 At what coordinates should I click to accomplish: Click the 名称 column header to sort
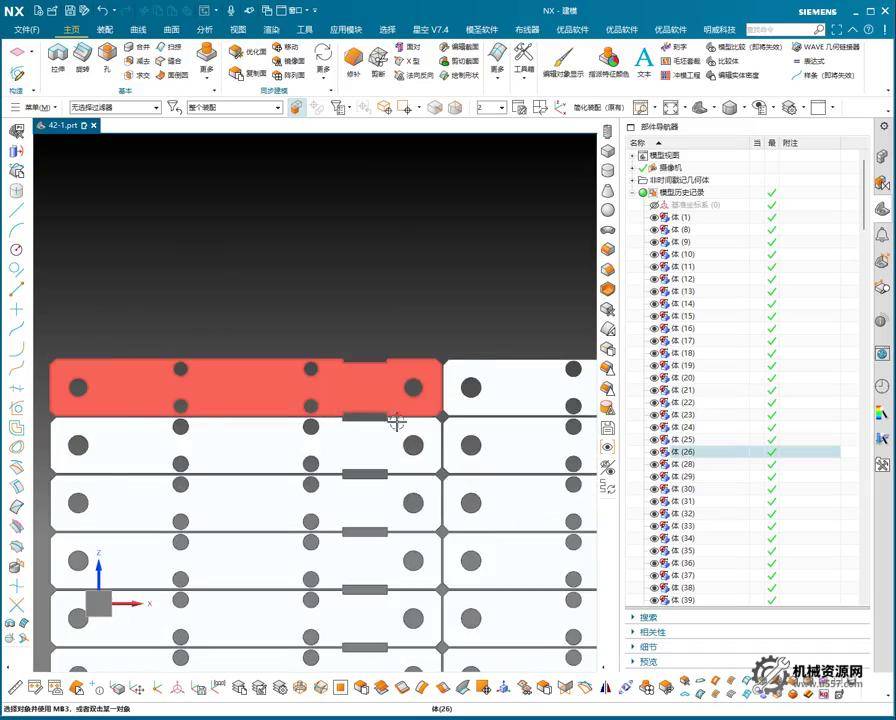pyautogui.click(x=638, y=143)
